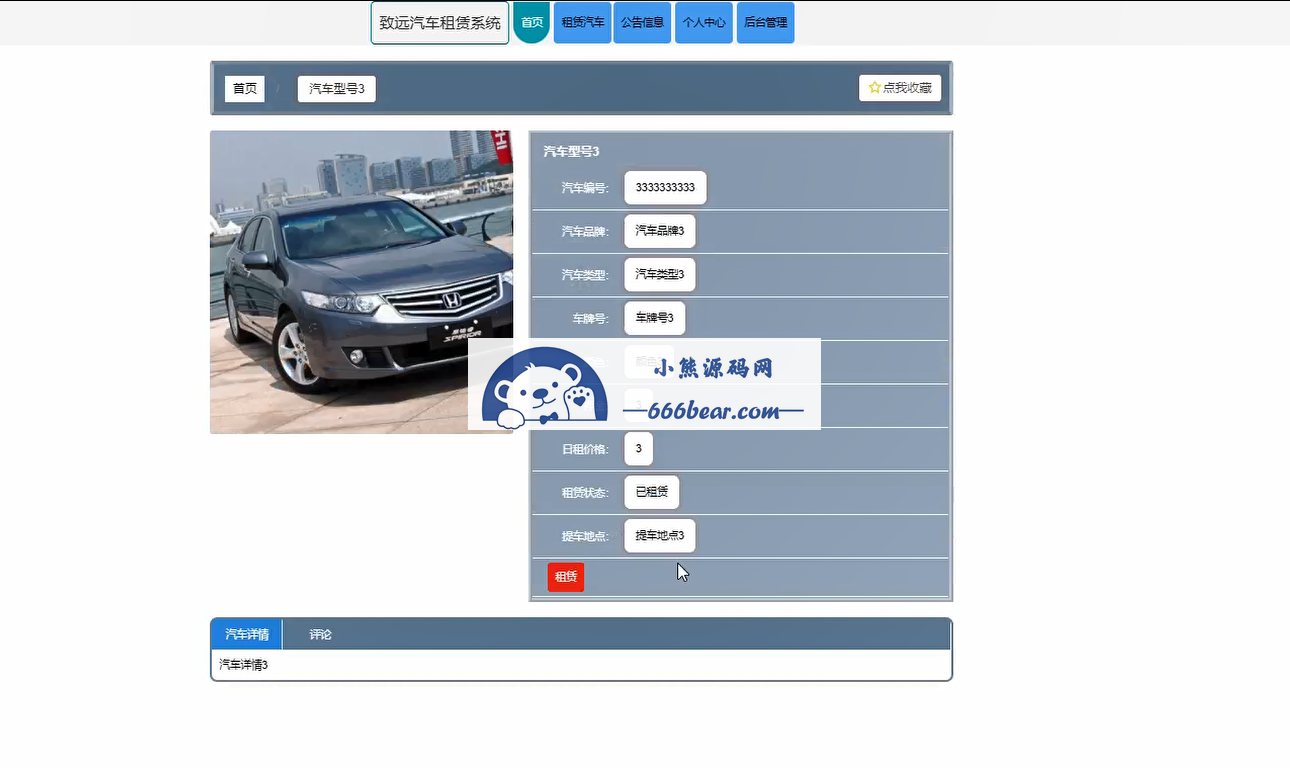Click the 汽车型号3 heading in details panel

[571, 152]
